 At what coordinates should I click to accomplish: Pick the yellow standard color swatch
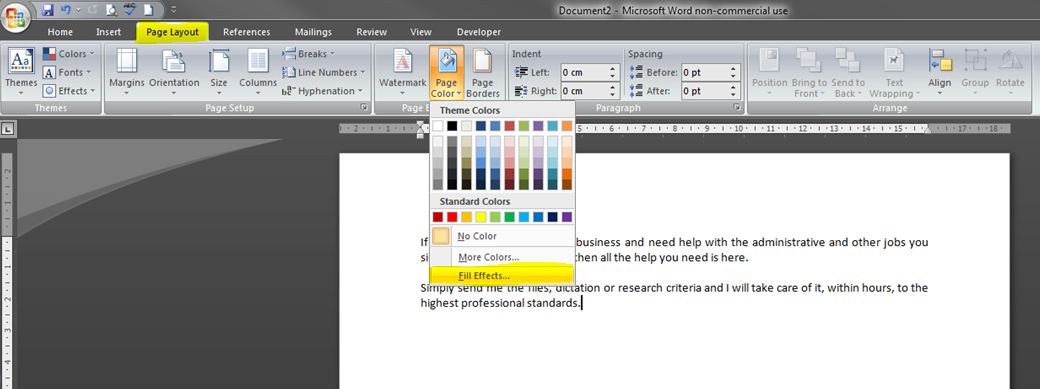tap(481, 217)
